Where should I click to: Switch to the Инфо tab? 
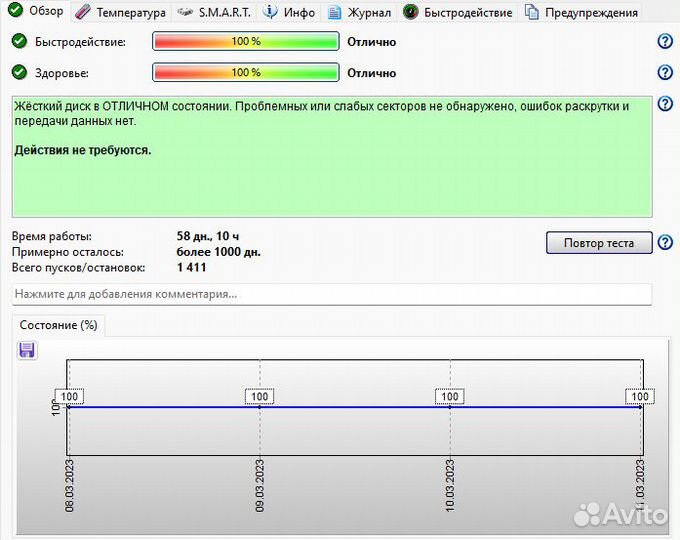click(289, 13)
